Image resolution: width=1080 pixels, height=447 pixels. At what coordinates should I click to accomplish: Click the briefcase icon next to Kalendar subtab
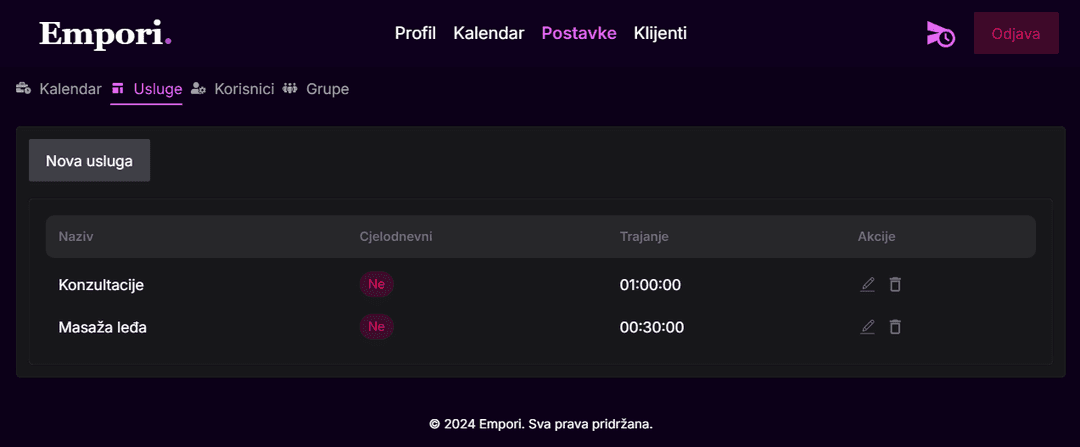[x=23, y=88]
